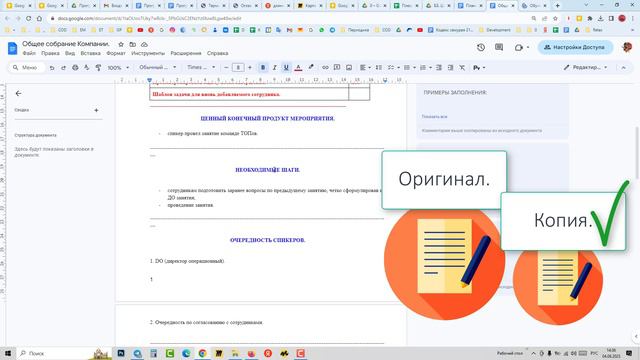
Task: Click the Google Docs home logo
Action: coord(12,48)
